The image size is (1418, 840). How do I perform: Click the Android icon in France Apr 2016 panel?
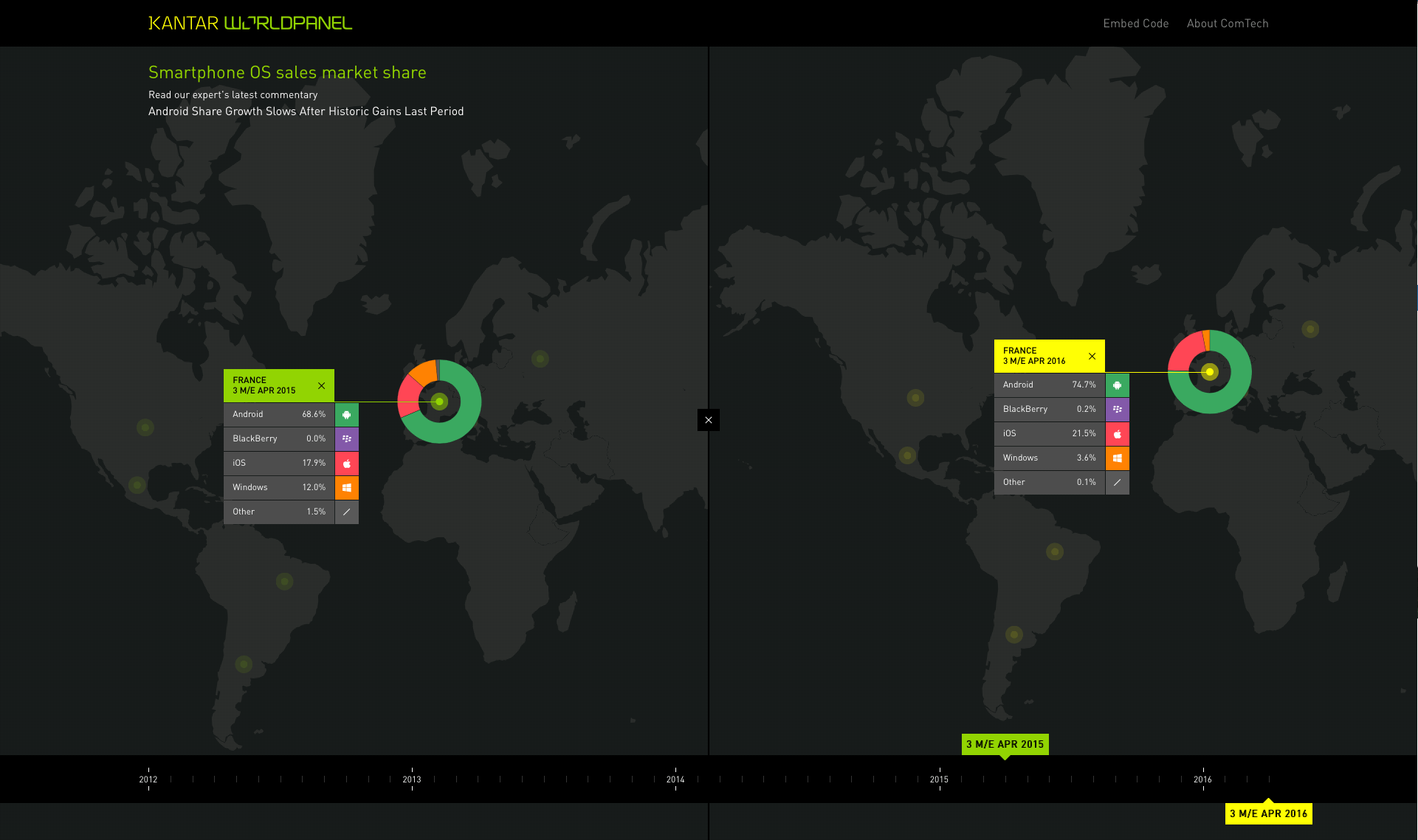pyautogui.click(x=1117, y=385)
